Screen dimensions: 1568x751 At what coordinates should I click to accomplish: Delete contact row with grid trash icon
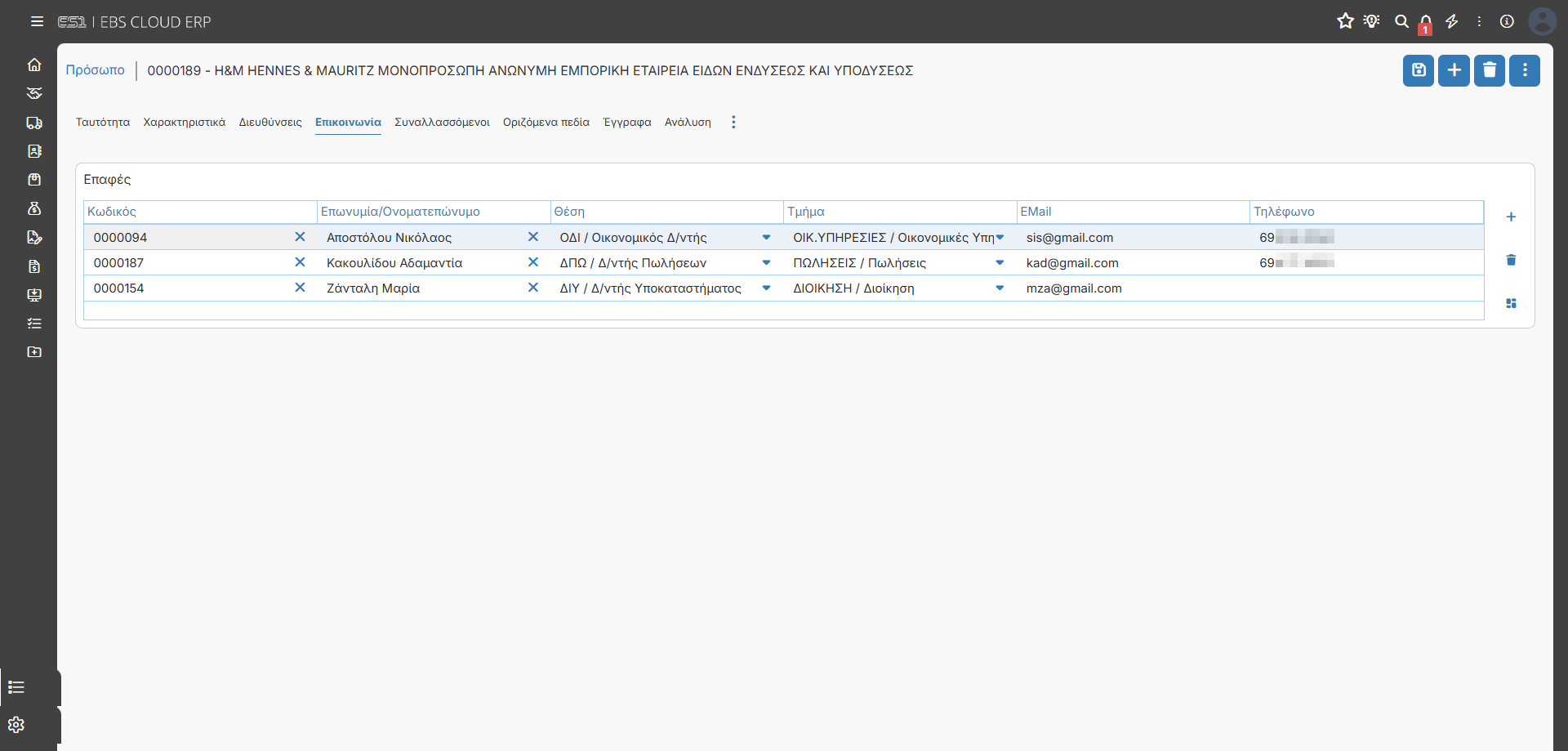coord(1511,260)
